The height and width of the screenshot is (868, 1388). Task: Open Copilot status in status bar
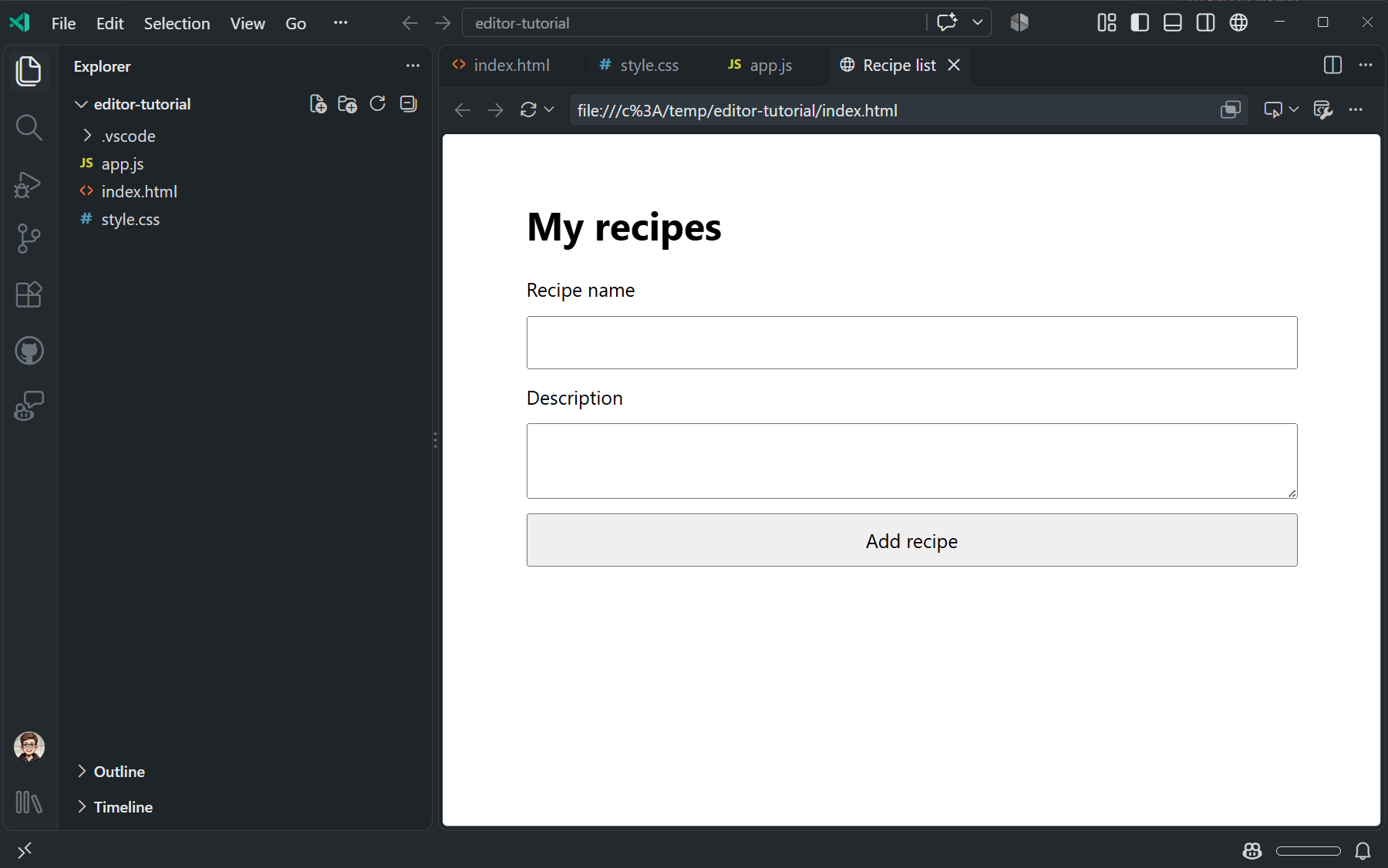point(1252,850)
